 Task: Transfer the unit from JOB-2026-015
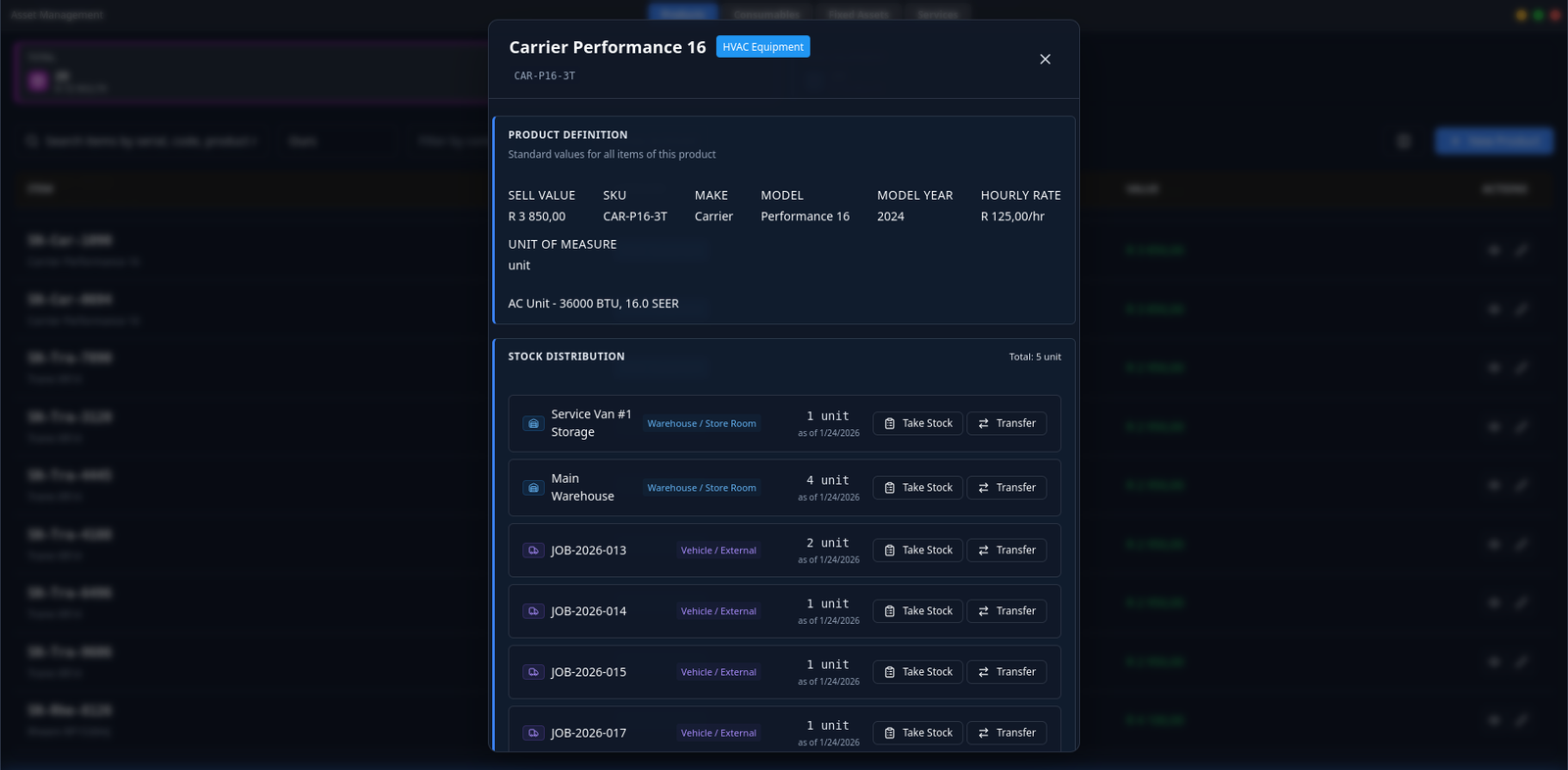tap(1006, 672)
